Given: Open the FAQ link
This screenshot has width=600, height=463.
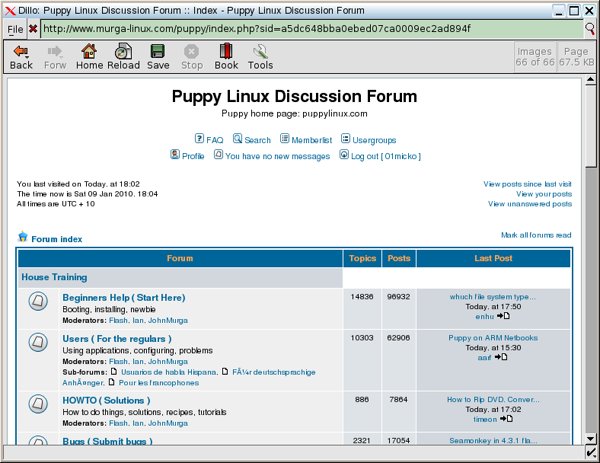Looking at the screenshot, I should pyautogui.click(x=214, y=140).
